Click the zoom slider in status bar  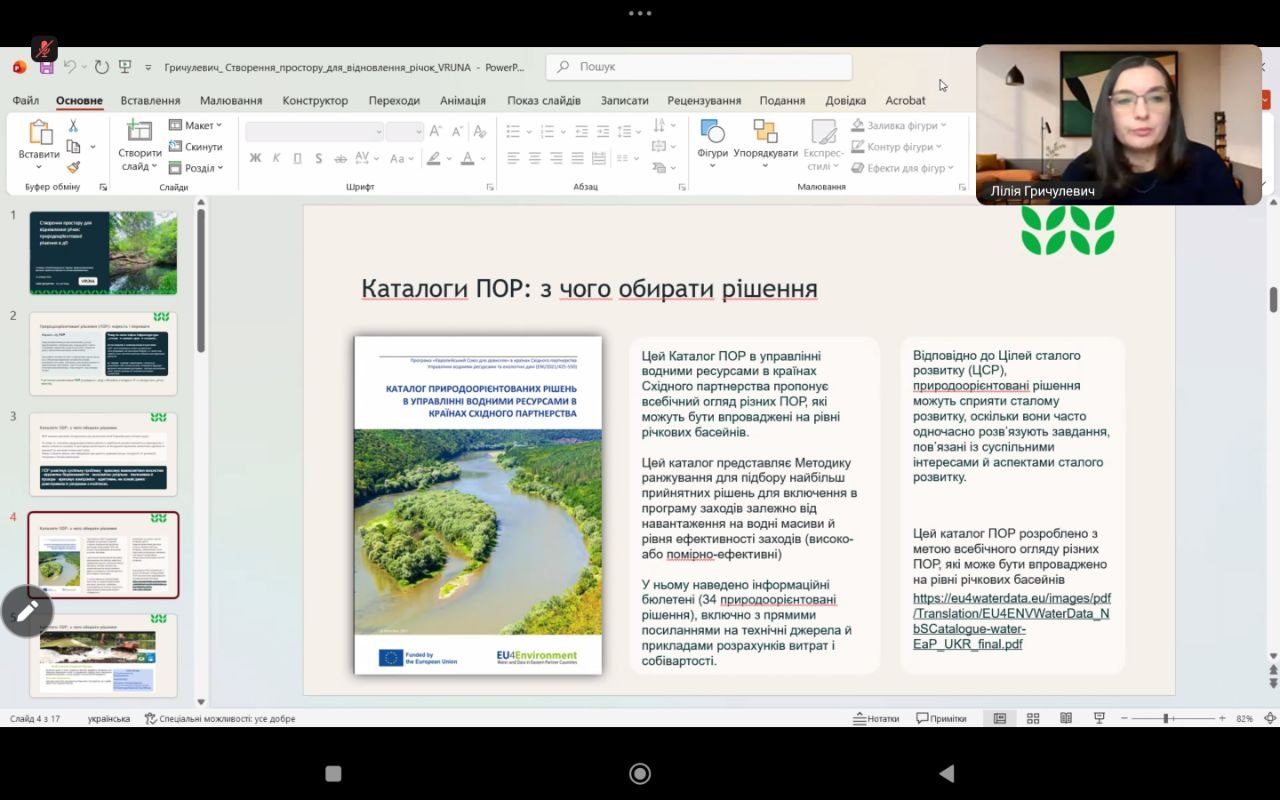coord(1166,718)
